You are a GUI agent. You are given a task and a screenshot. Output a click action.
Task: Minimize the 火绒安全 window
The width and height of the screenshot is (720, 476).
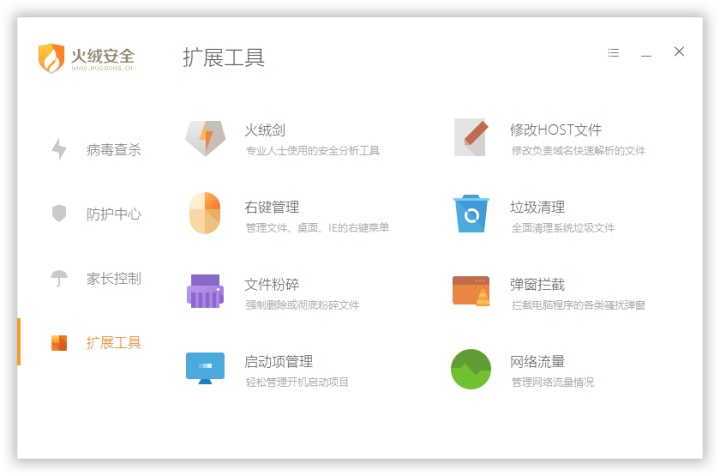(646, 56)
